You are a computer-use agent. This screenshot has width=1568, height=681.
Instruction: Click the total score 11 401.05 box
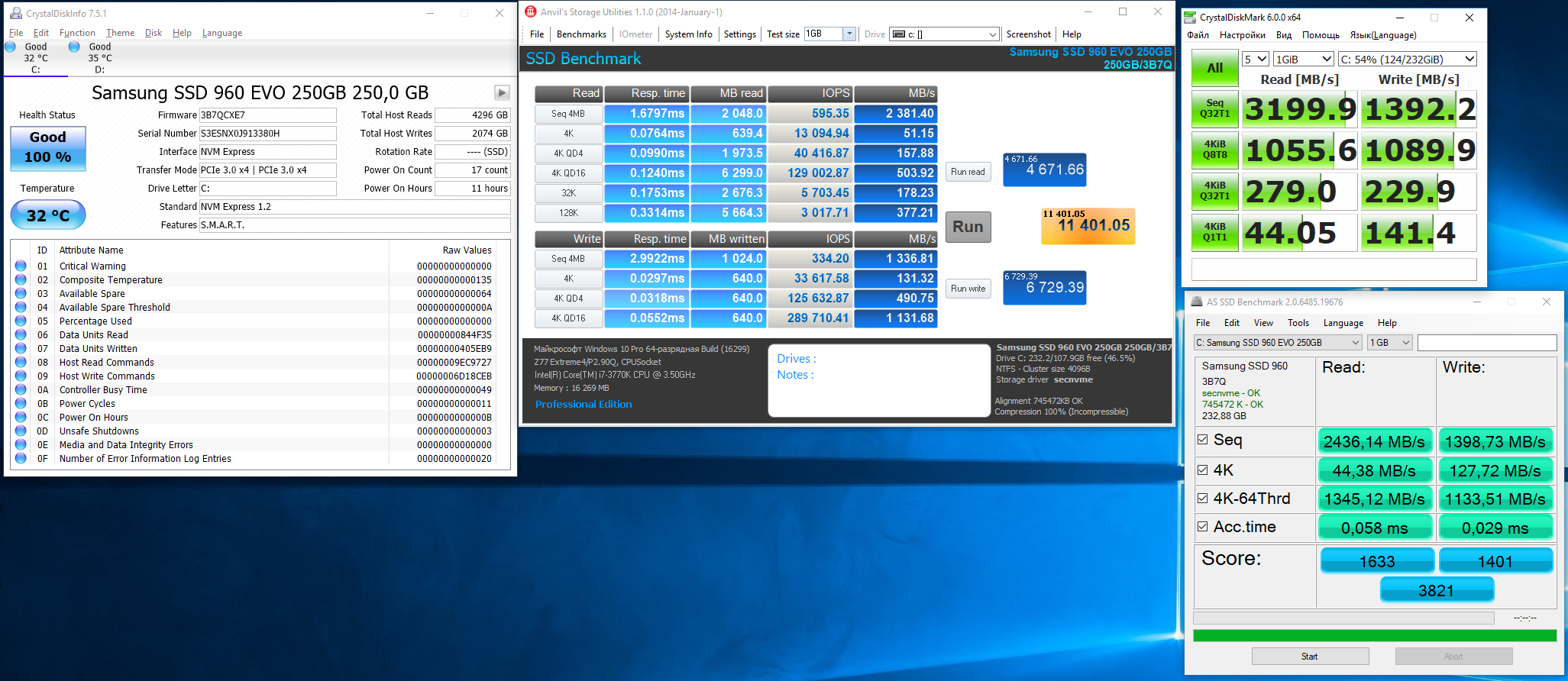[1088, 226]
